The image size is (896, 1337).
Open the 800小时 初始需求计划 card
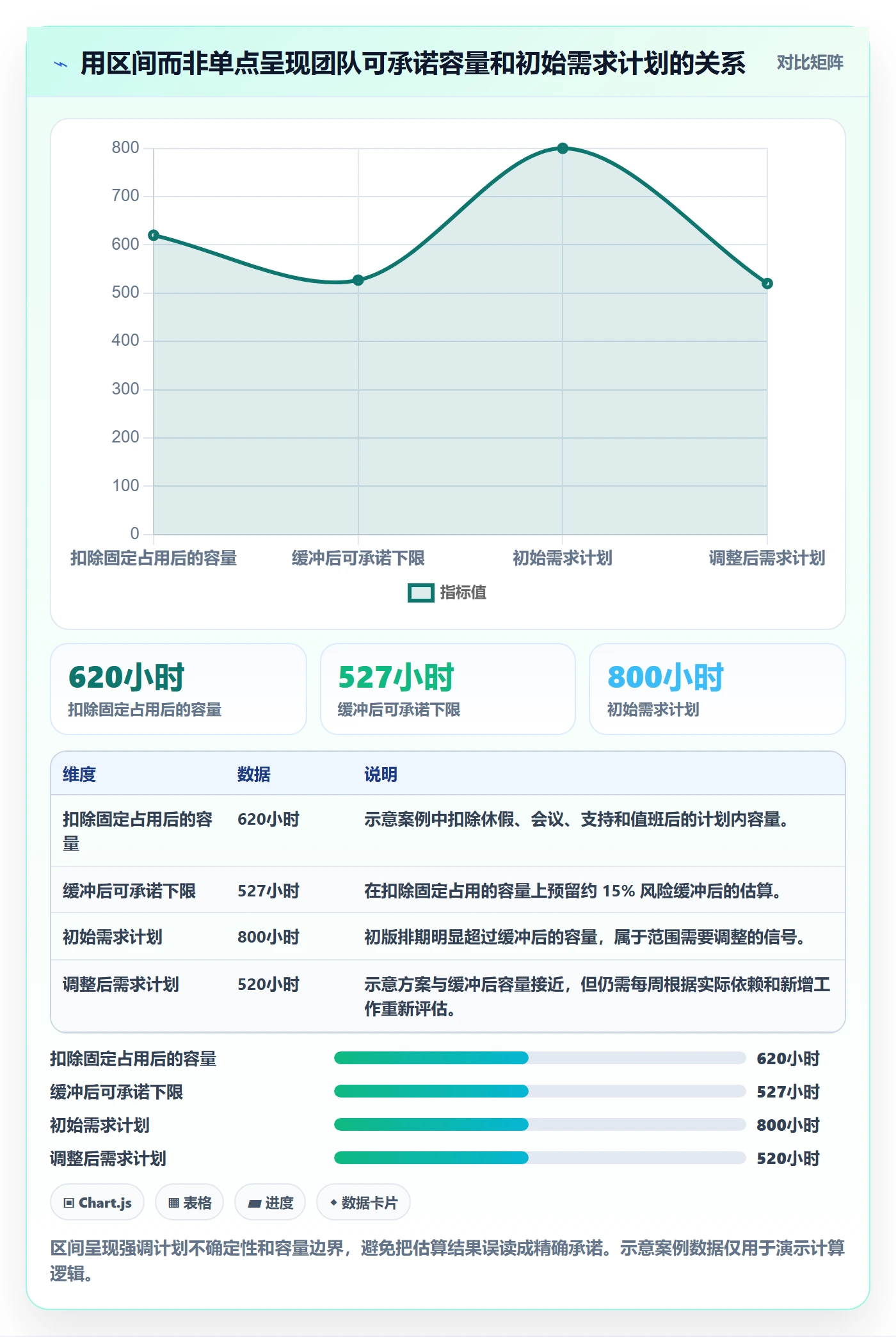point(717,689)
